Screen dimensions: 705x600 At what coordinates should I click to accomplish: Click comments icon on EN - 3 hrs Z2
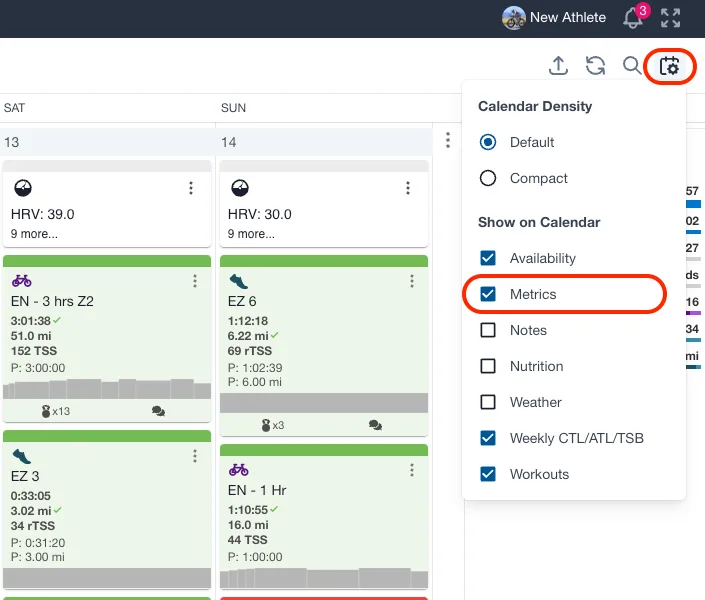(158, 411)
